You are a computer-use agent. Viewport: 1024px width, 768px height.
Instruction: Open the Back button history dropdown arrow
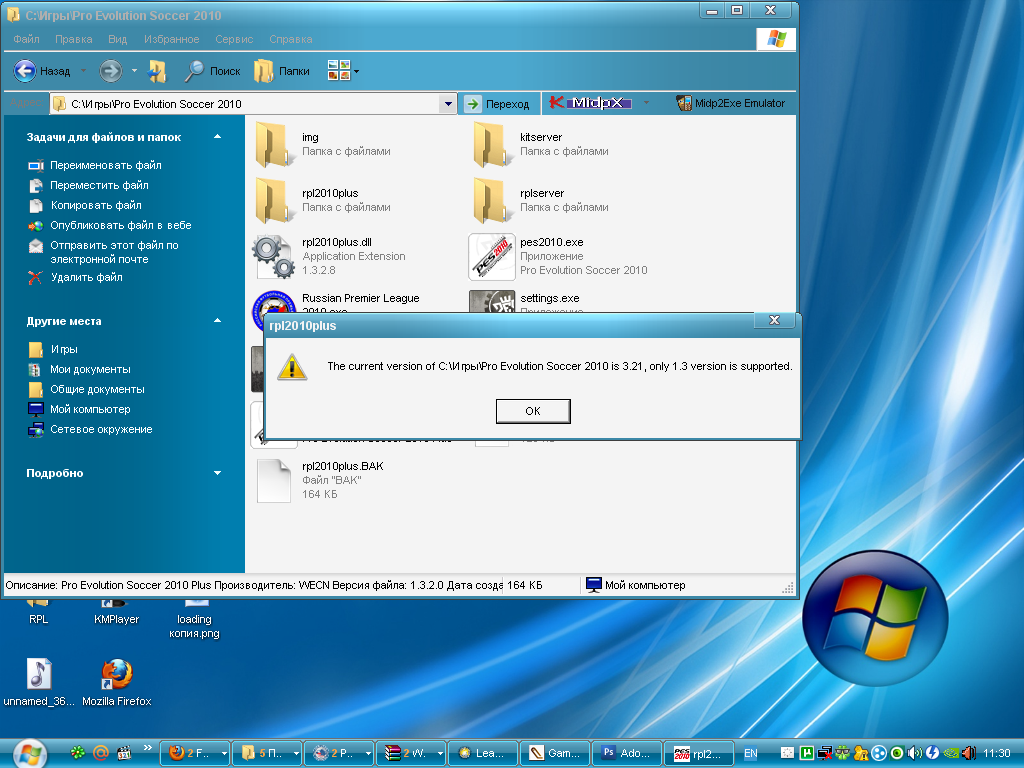click(x=83, y=71)
